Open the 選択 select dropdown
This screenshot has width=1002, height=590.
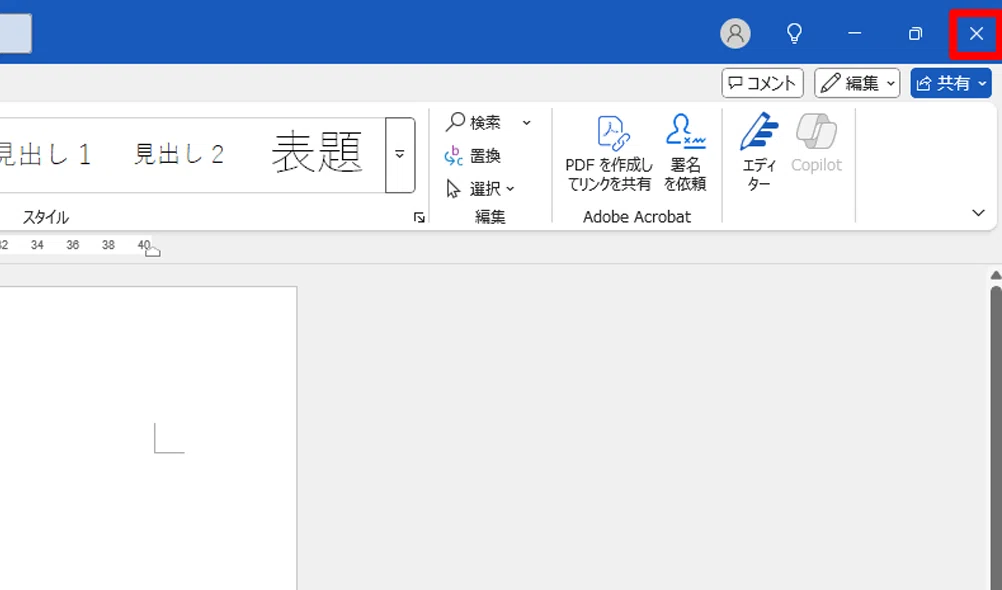click(481, 189)
